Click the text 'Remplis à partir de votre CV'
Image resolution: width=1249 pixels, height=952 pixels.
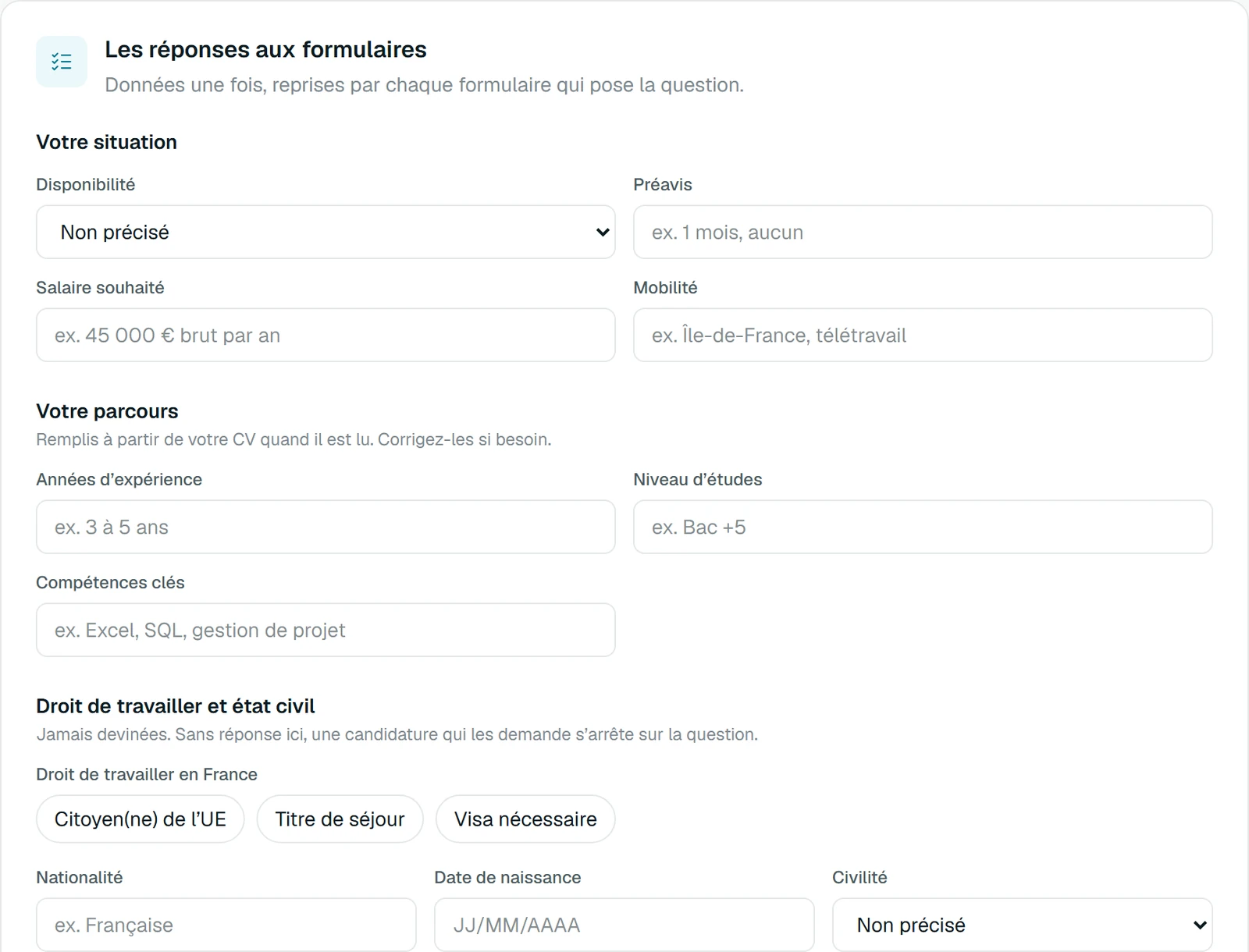coord(146,439)
